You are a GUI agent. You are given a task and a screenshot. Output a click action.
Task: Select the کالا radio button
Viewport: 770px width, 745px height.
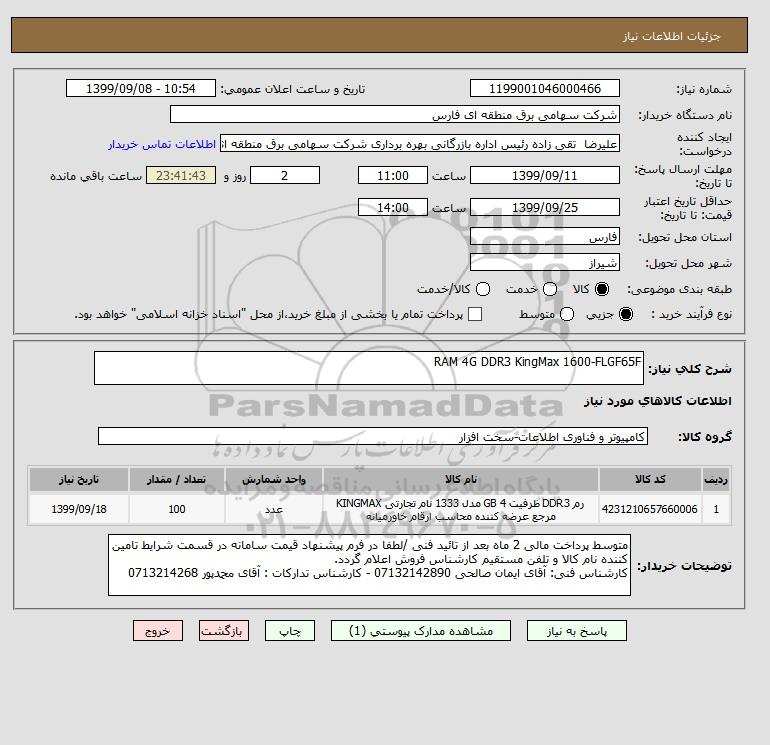click(x=602, y=289)
